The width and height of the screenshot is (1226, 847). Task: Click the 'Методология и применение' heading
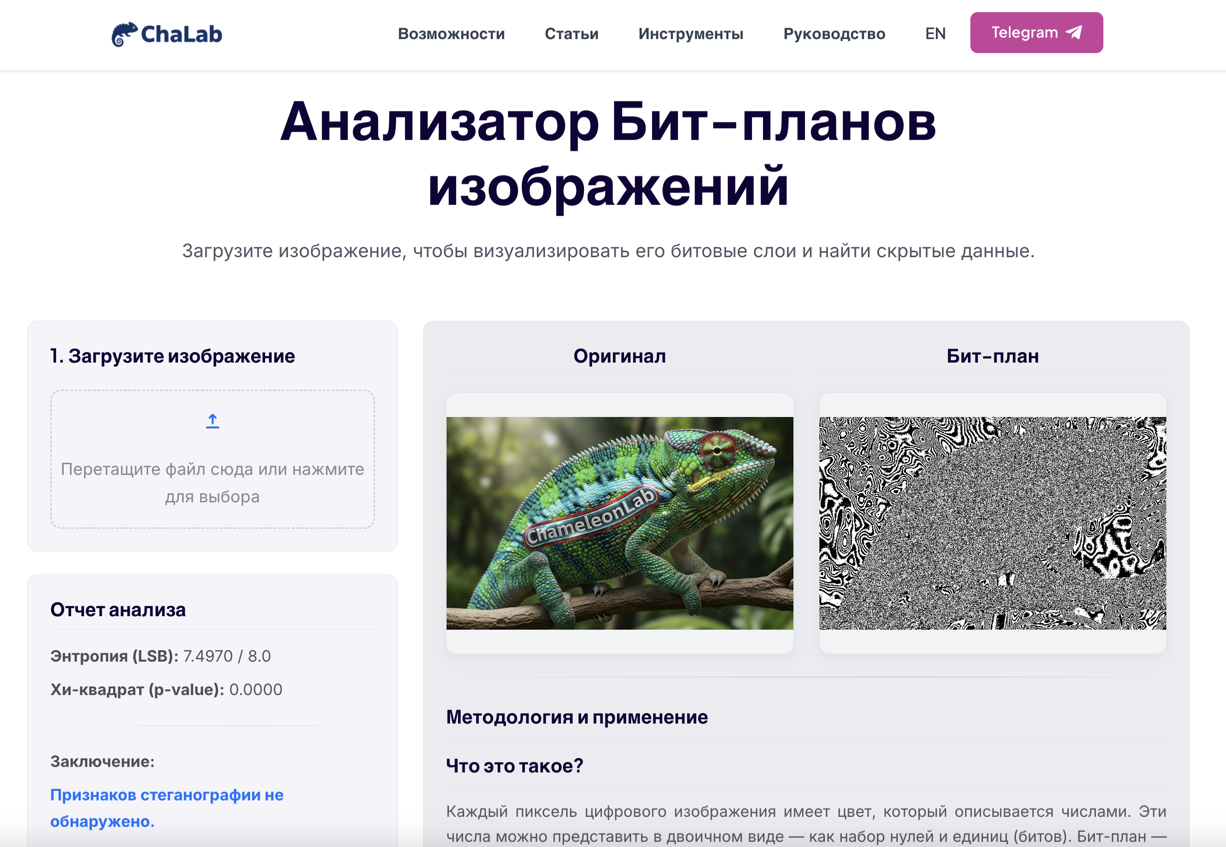(x=576, y=717)
